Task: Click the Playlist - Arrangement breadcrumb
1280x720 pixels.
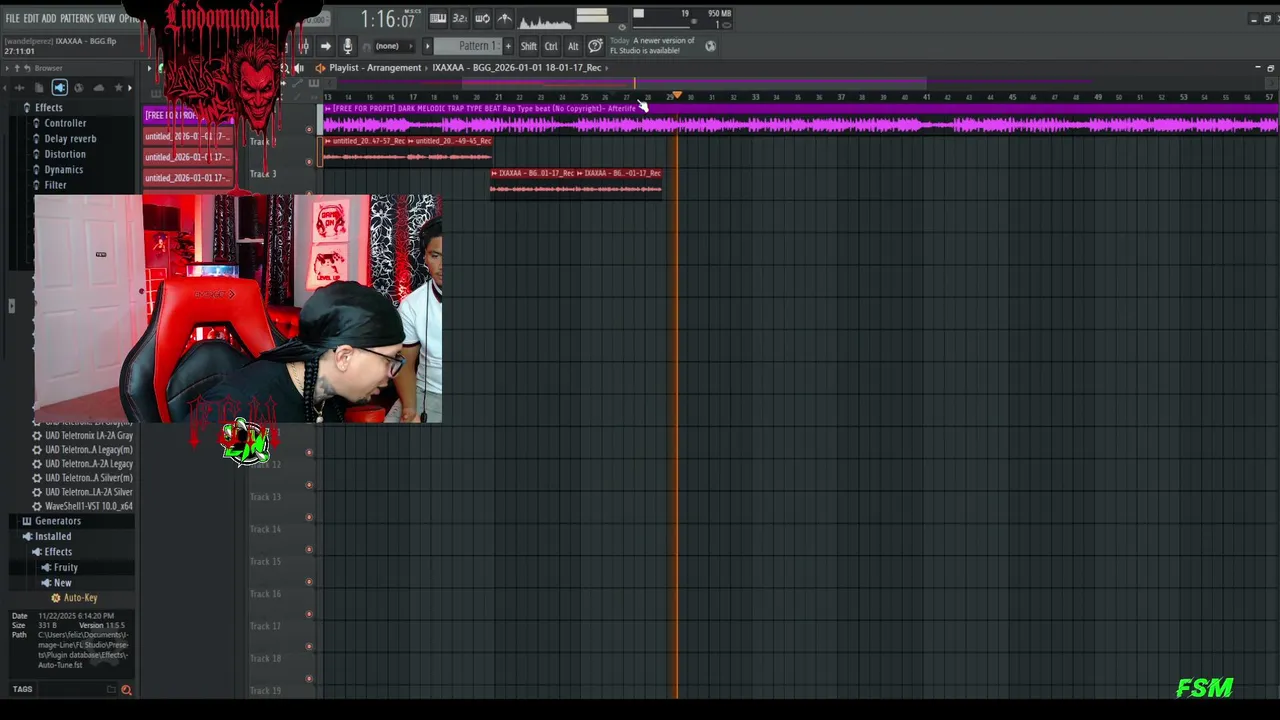Action: coord(375,68)
